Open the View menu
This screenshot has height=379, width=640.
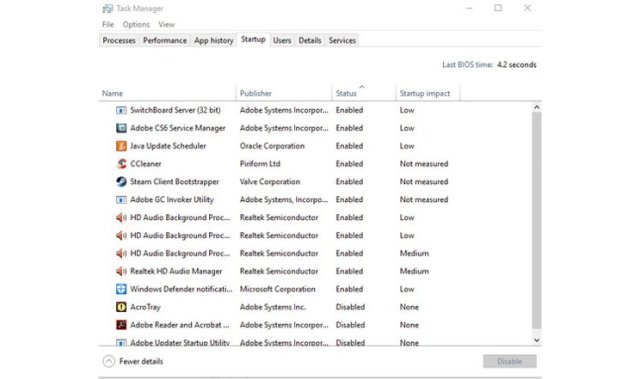[167, 24]
